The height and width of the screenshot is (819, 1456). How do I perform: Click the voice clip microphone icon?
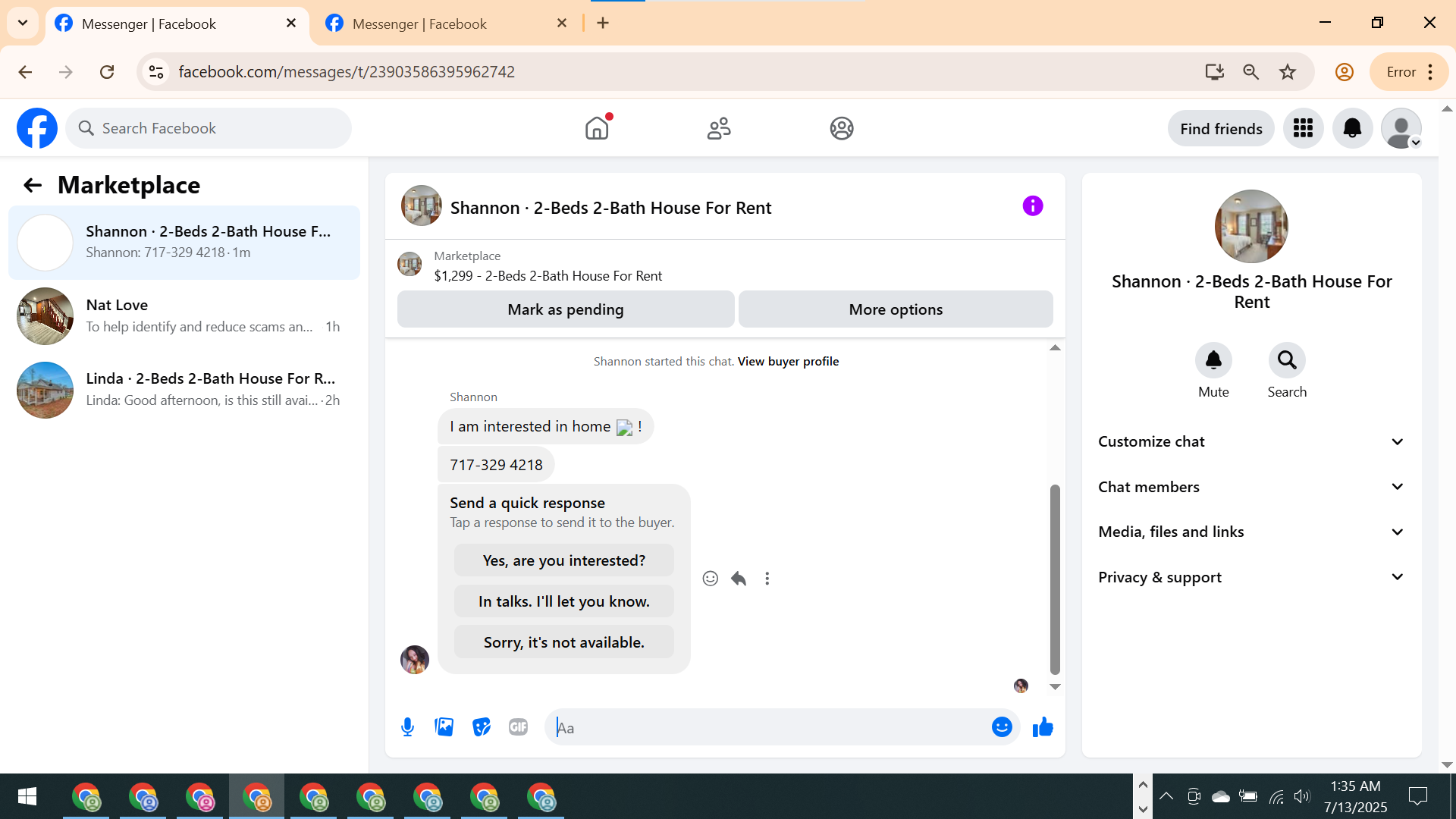(407, 727)
